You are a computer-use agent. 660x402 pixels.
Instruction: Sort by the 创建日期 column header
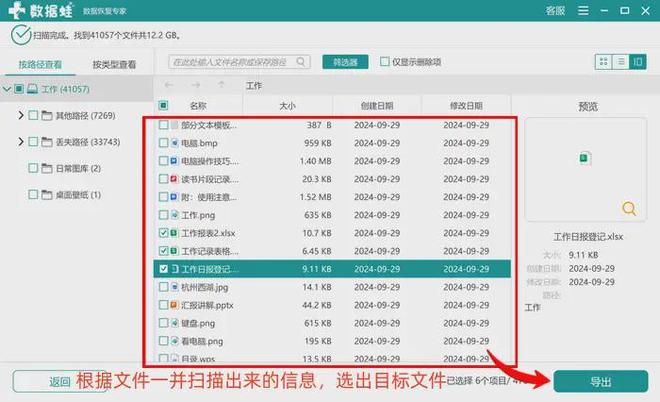point(377,106)
